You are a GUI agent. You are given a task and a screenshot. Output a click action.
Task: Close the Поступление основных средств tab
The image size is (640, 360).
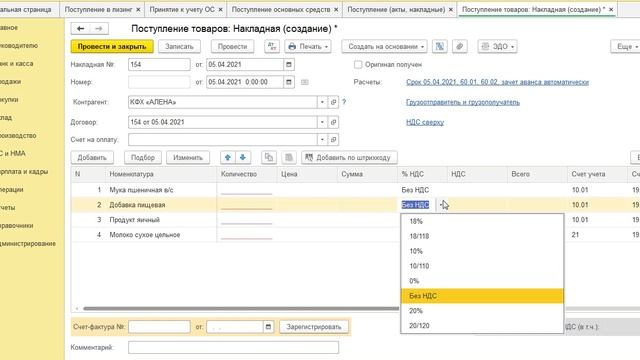pyautogui.click(x=336, y=9)
